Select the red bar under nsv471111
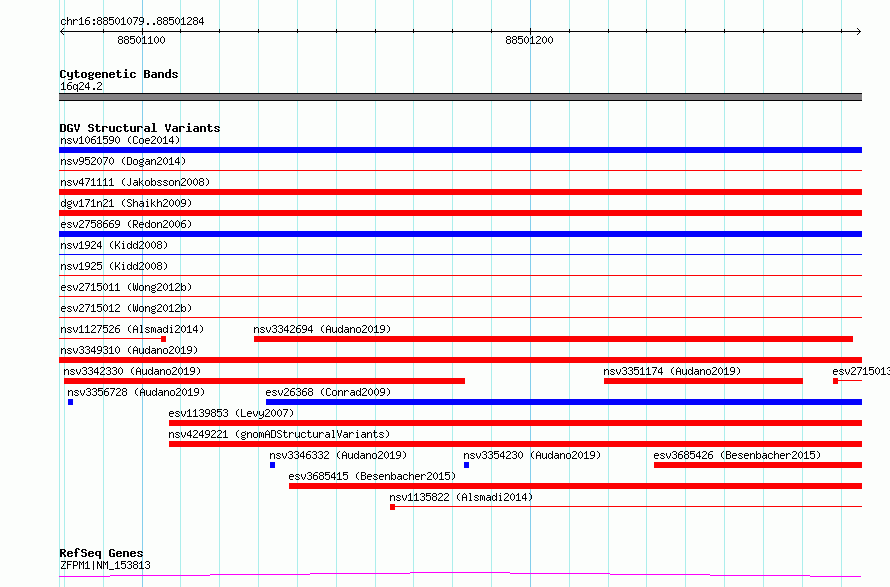This screenshot has height=587, width=890. 460,192
